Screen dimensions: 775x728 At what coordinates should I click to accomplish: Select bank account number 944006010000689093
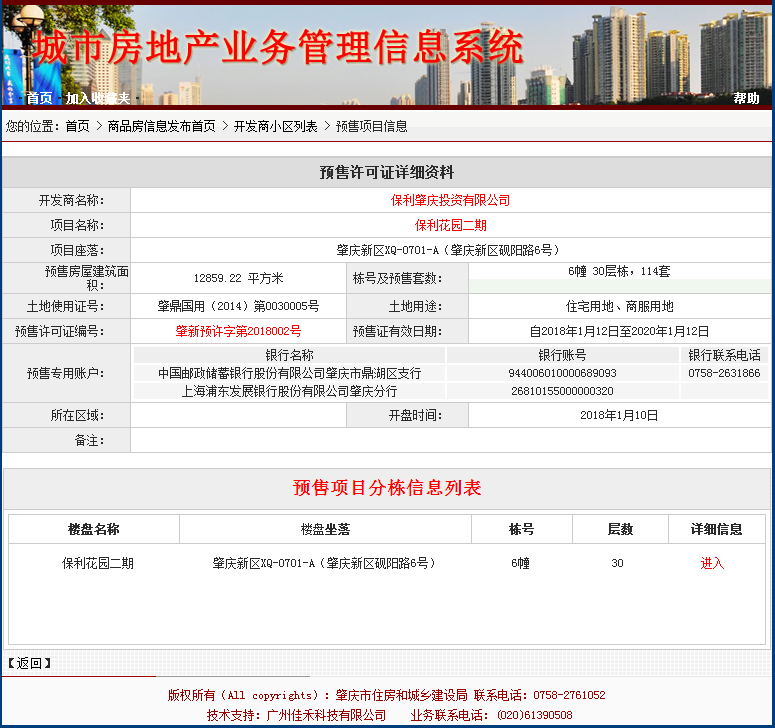[x=562, y=373]
